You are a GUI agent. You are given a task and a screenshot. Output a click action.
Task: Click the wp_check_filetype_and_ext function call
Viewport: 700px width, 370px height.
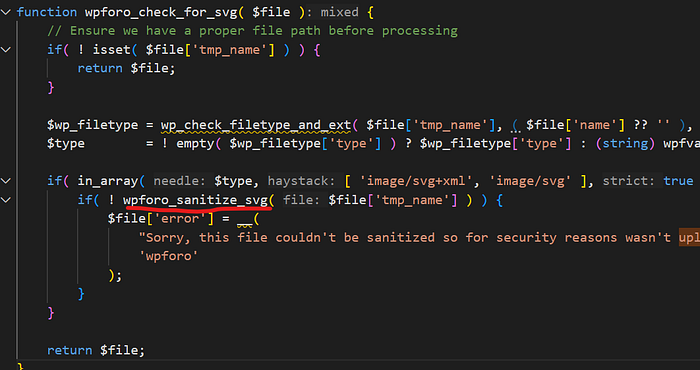(256, 125)
